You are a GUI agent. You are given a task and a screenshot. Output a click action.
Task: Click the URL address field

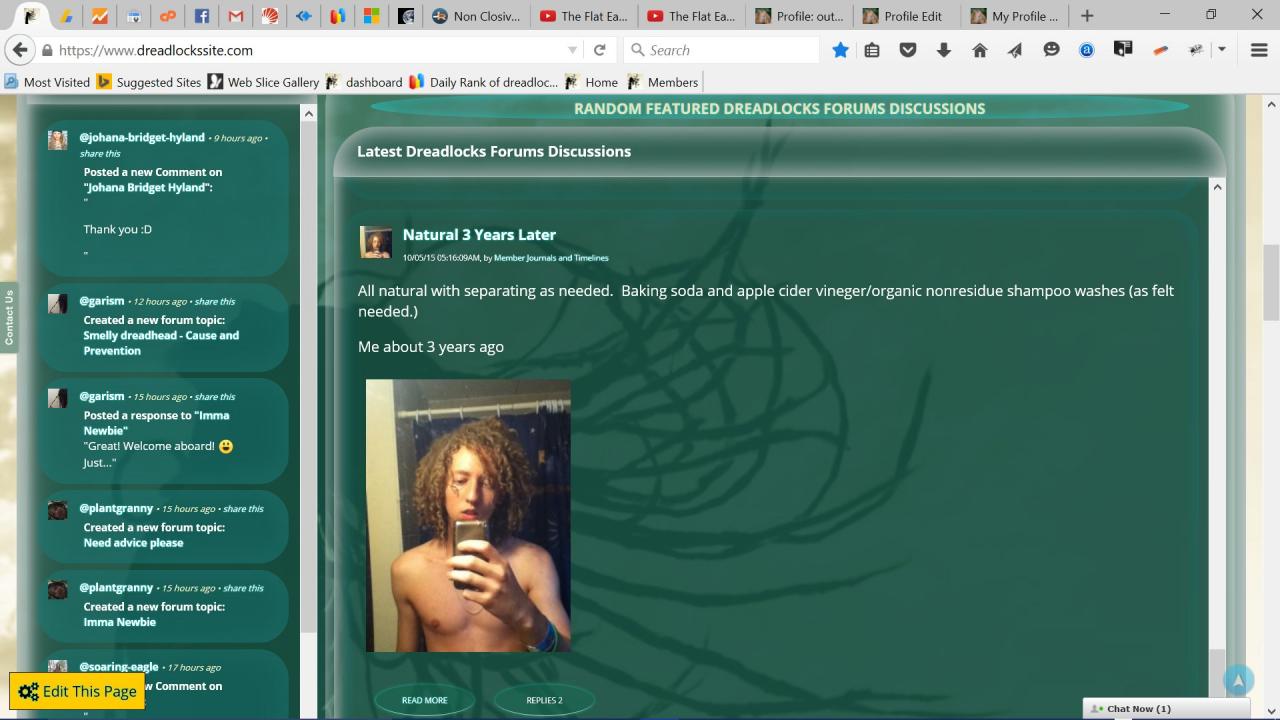(x=310, y=50)
